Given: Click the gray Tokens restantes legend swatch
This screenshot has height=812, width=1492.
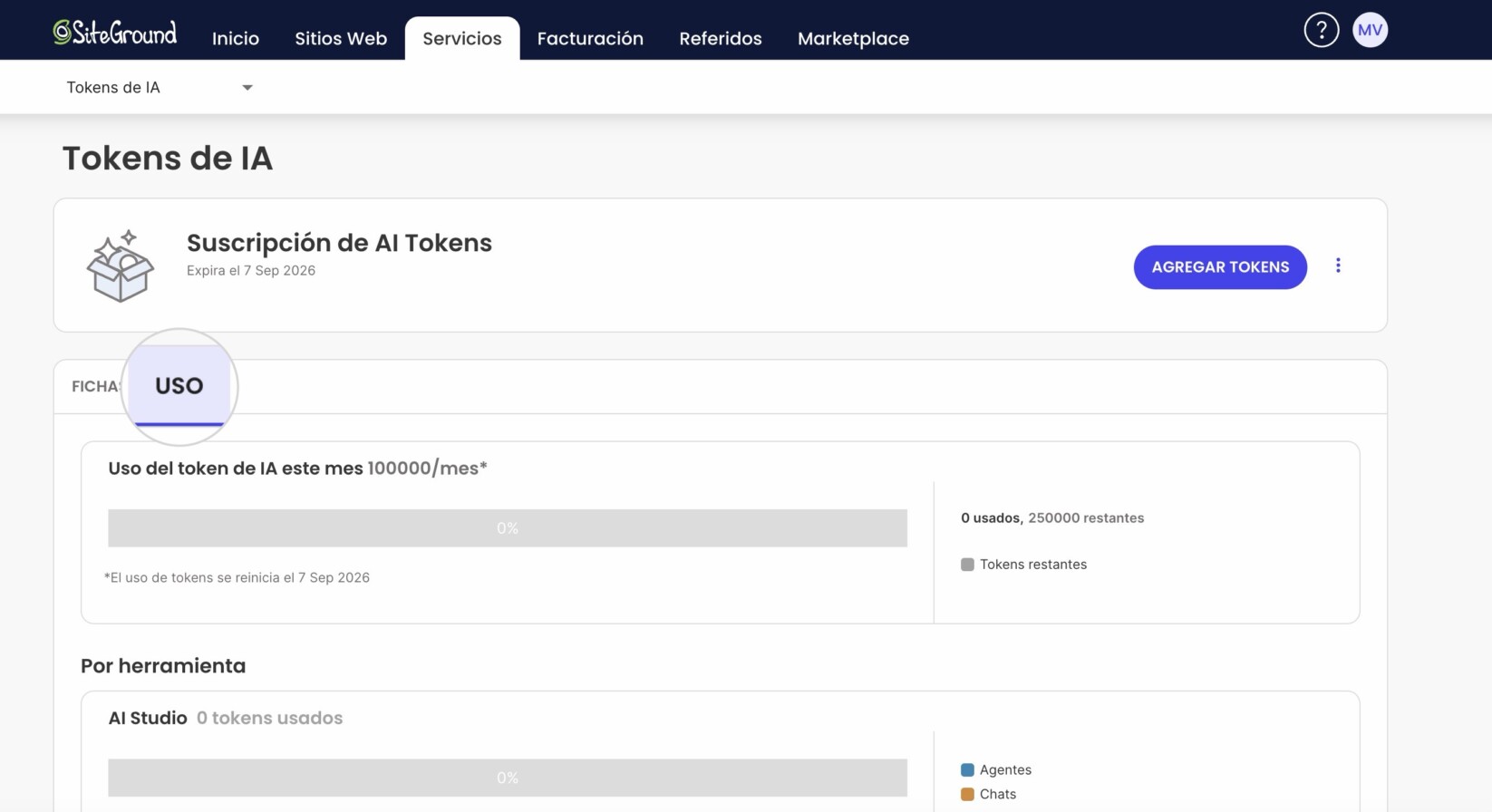Looking at the screenshot, I should [967, 565].
